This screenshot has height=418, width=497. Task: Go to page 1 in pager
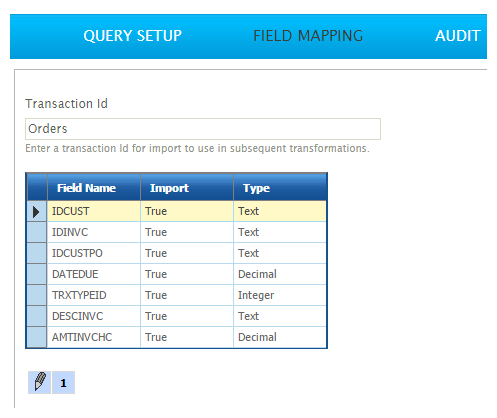coord(63,382)
